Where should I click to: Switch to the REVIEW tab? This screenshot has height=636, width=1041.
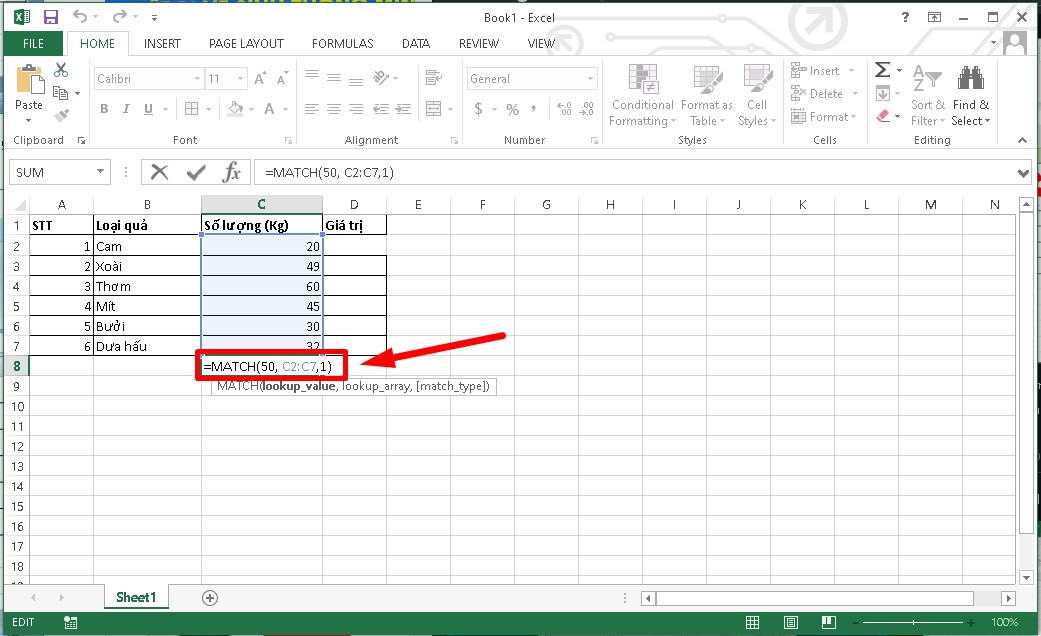[x=479, y=44]
